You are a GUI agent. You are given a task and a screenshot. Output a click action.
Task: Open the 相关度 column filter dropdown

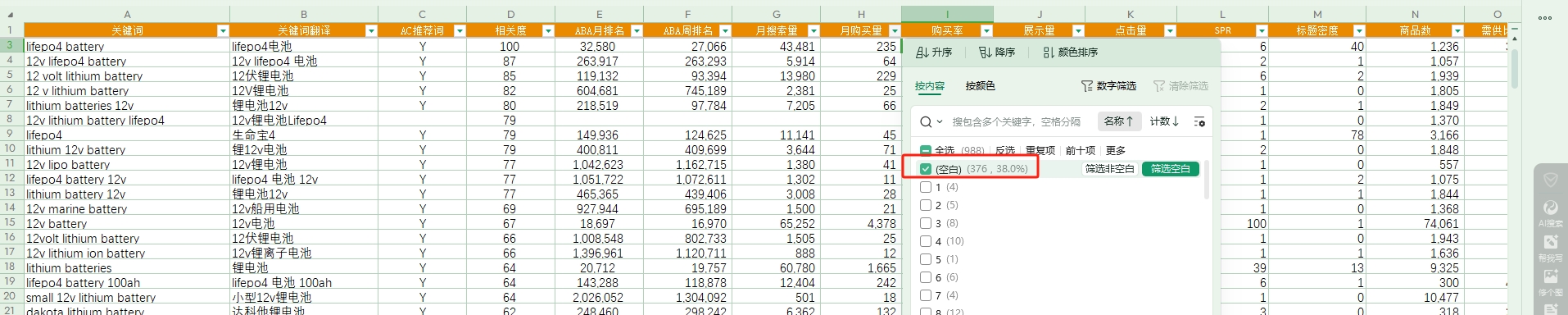tap(548, 31)
